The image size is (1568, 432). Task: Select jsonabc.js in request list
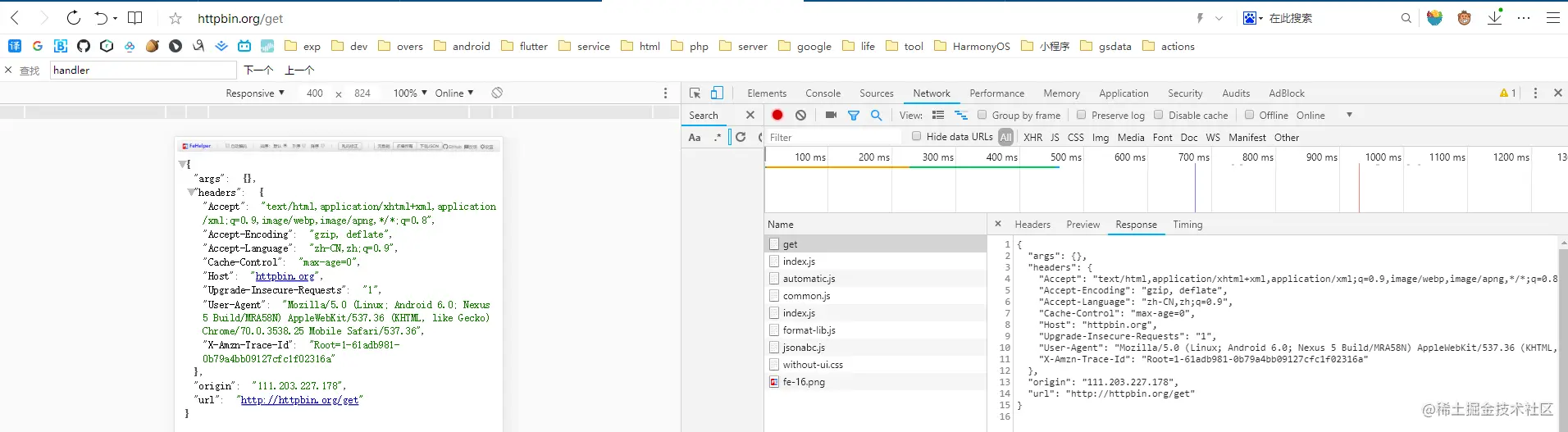(875, 347)
